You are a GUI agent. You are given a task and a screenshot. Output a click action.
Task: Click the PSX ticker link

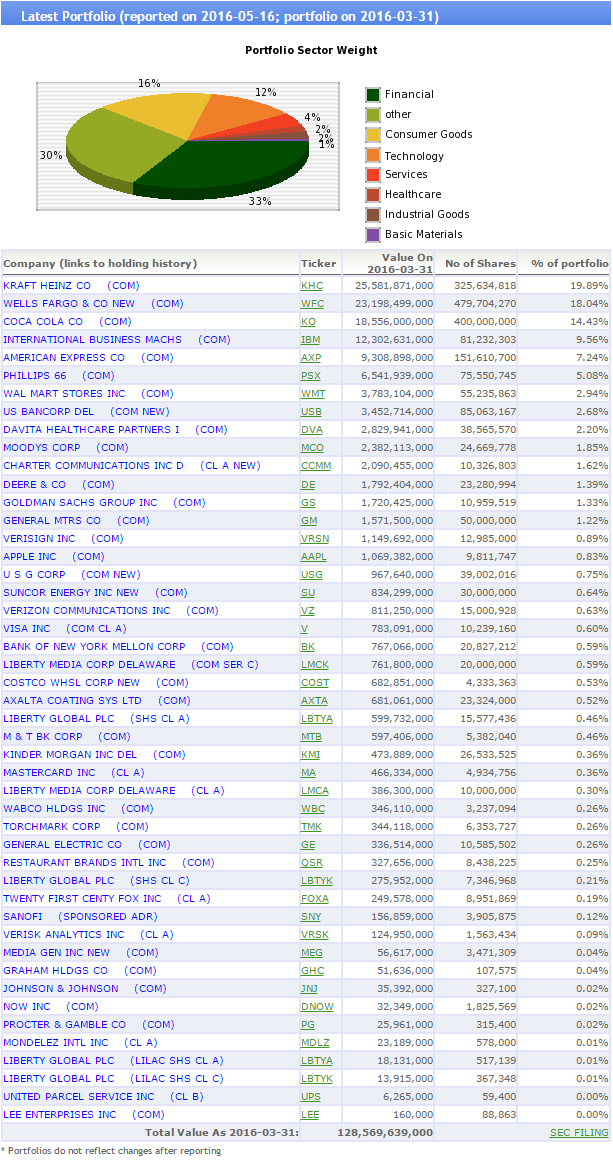(311, 376)
